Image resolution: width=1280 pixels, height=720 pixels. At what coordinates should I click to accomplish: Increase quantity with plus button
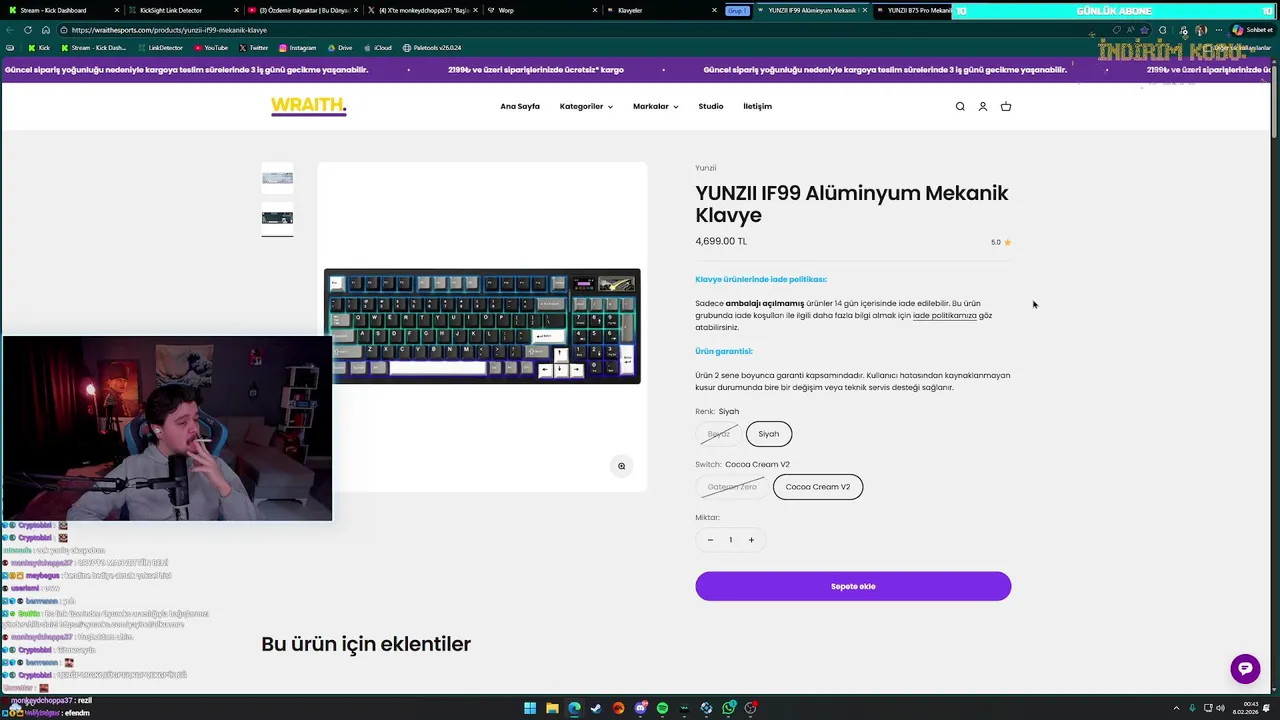tap(751, 540)
